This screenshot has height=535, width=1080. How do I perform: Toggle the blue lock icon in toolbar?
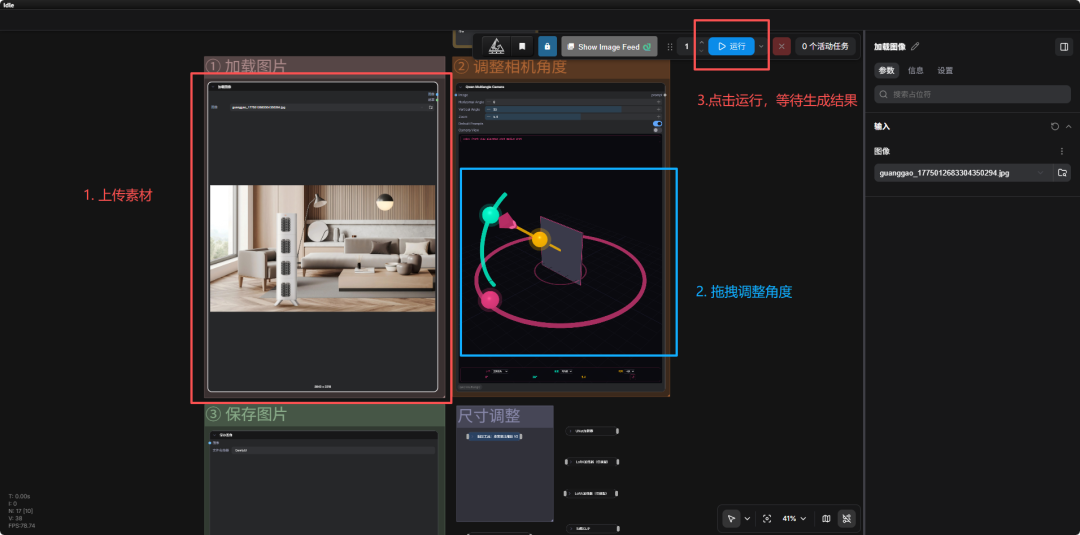point(547,46)
